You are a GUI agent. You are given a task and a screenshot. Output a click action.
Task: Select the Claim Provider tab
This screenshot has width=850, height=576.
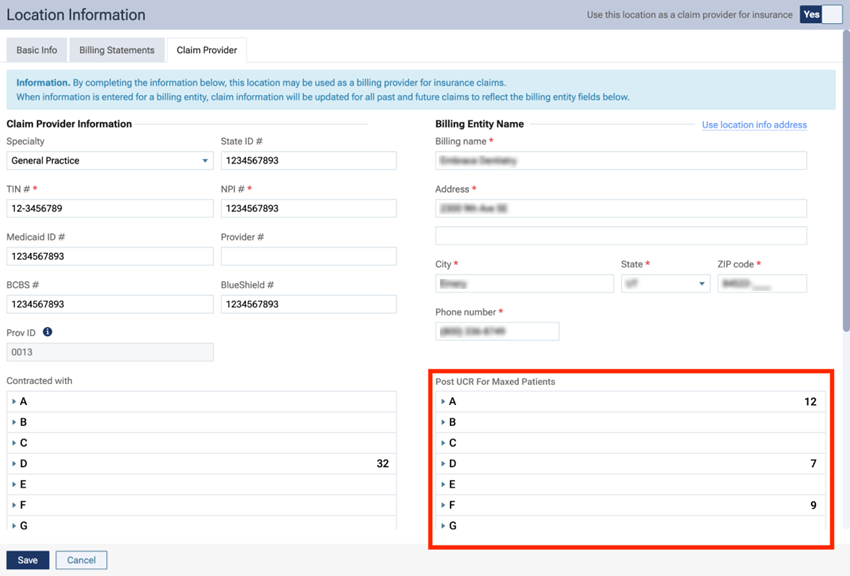207,50
